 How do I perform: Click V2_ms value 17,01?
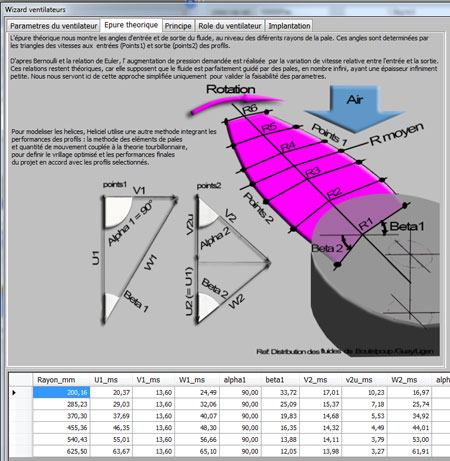click(x=320, y=392)
